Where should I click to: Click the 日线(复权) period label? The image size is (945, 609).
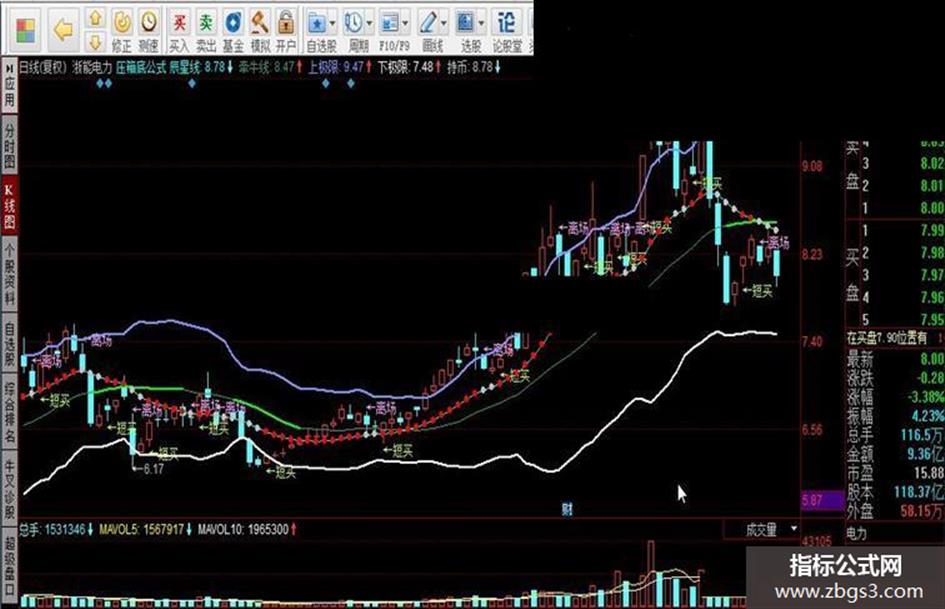click(x=43, y=67)
